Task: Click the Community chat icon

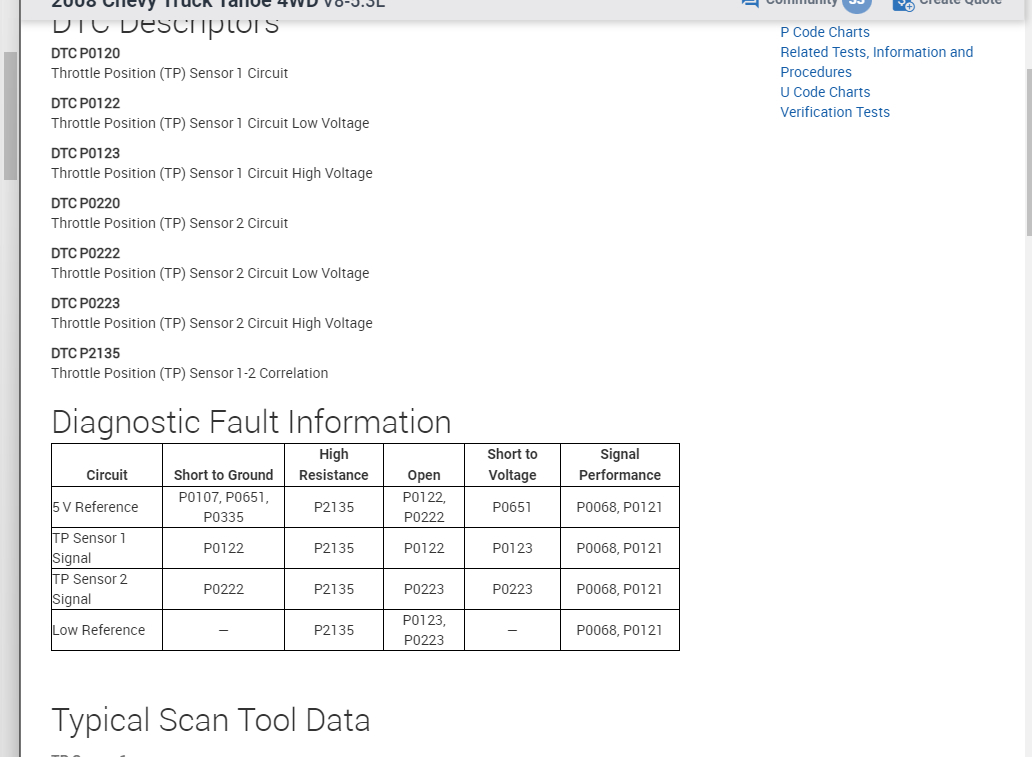Action: pyautogui.click(x=750, y=3)
